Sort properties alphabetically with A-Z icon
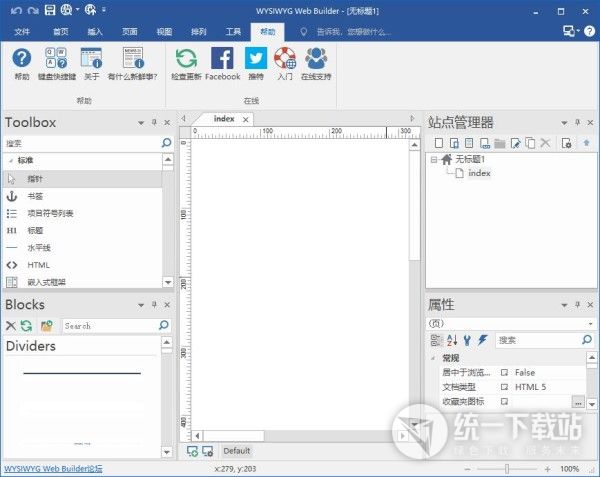Screen dimensions: 600x477 tap(451, 340)
